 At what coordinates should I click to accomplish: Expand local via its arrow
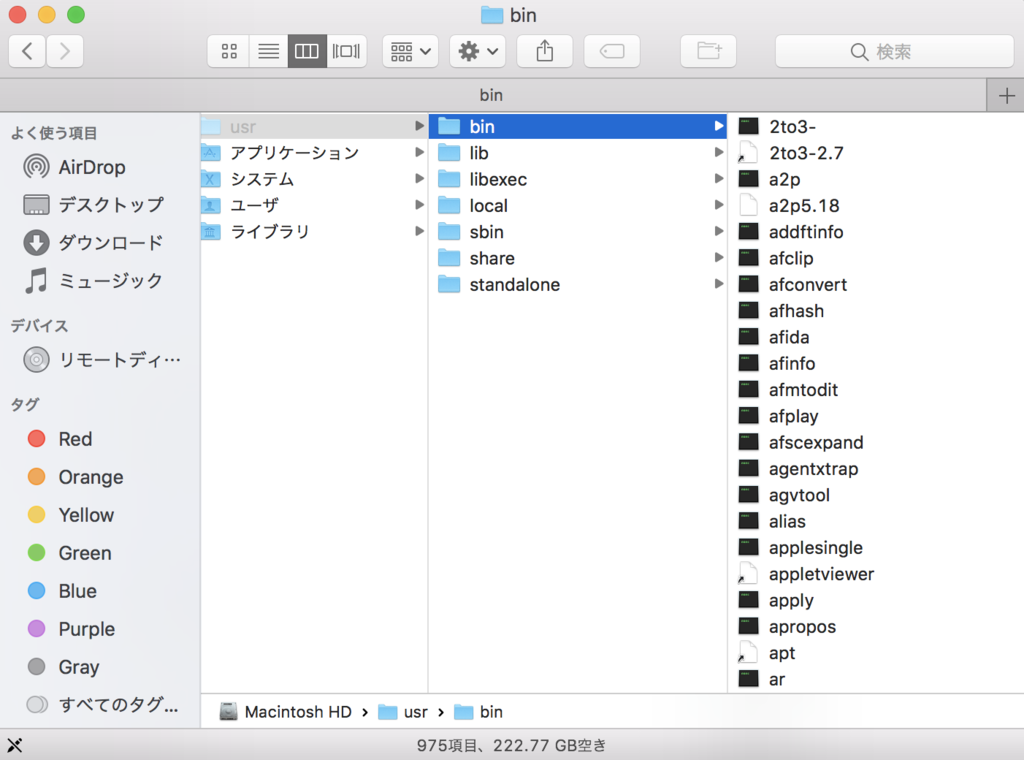click(718, 205)
